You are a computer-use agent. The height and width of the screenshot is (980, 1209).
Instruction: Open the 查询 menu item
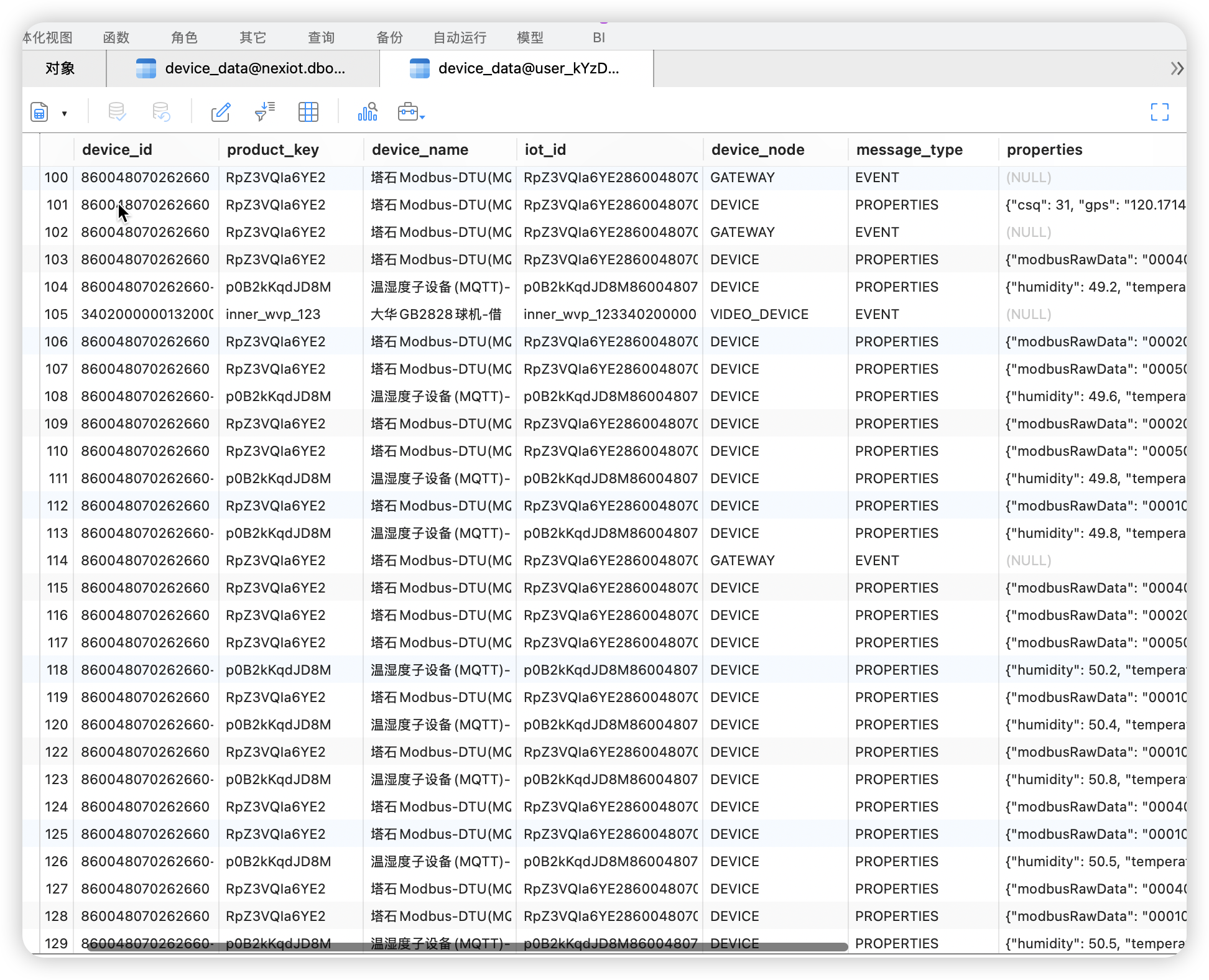click(321, 37)
